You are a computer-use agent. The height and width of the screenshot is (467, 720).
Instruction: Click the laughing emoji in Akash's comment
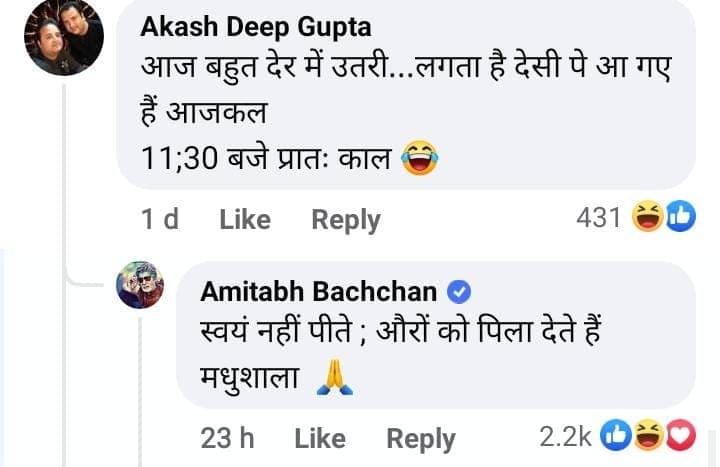pyautogui.click(x=421, y=158)
